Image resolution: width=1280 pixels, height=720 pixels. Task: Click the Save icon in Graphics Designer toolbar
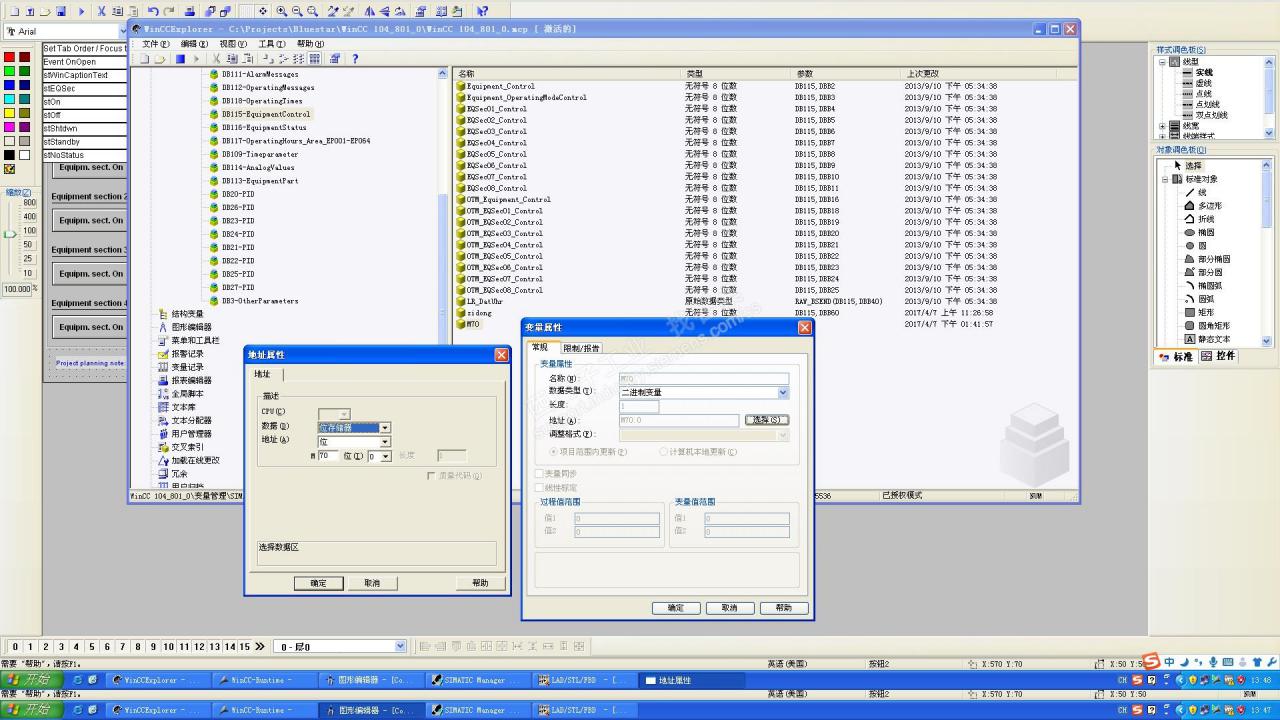pyautogui.click(x=61, y=11)
